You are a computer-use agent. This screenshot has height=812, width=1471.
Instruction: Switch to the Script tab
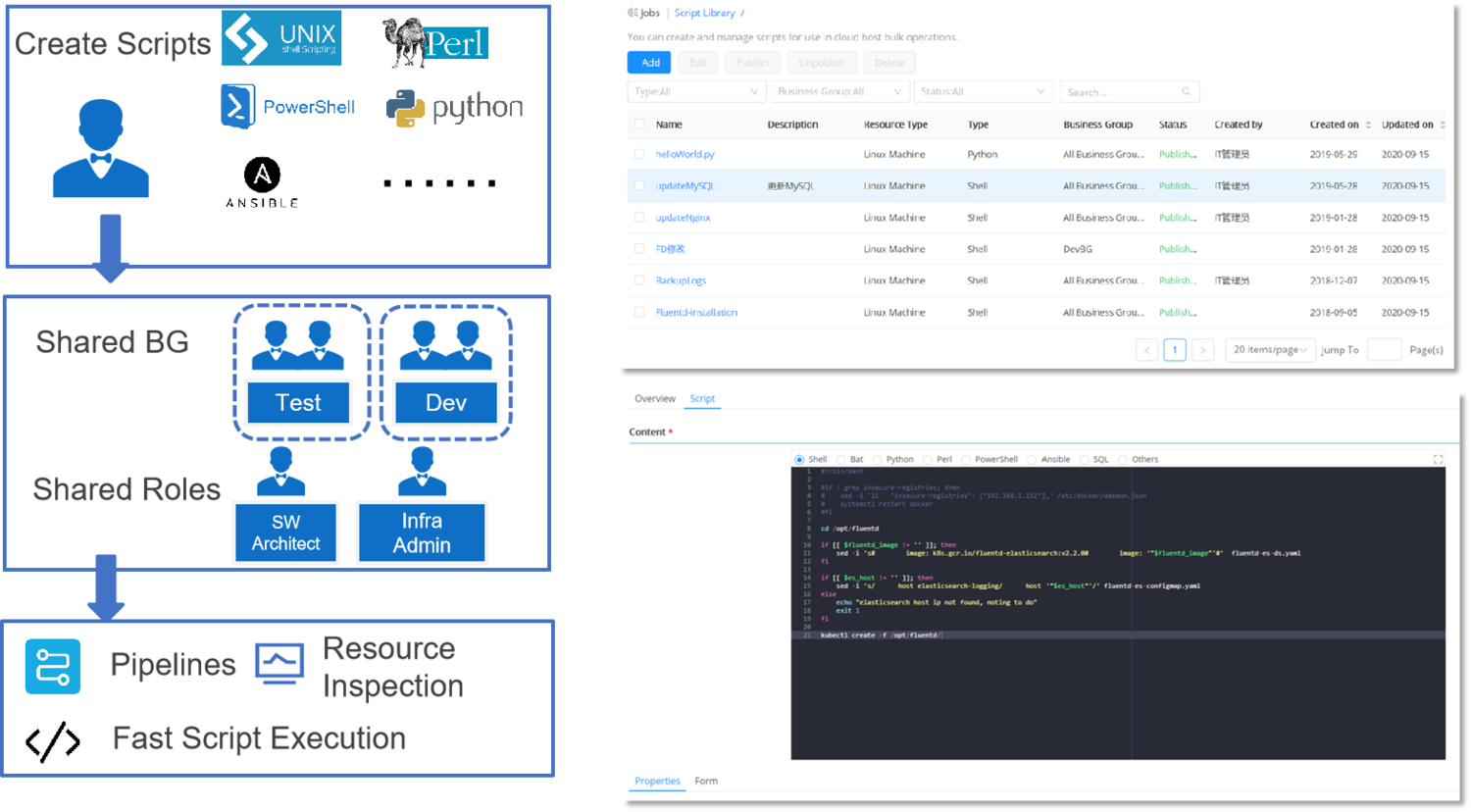pos(702,398)
